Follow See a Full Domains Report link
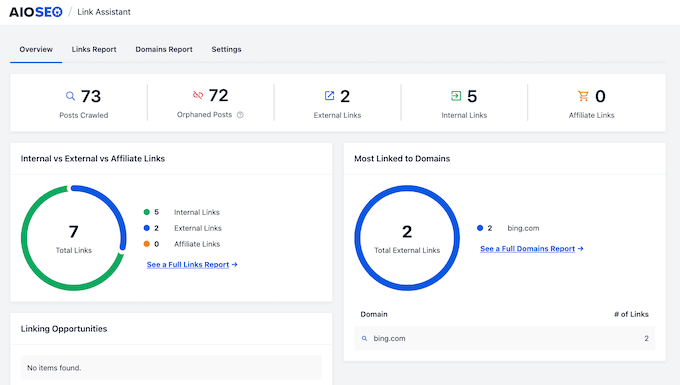 pos(532,249)
